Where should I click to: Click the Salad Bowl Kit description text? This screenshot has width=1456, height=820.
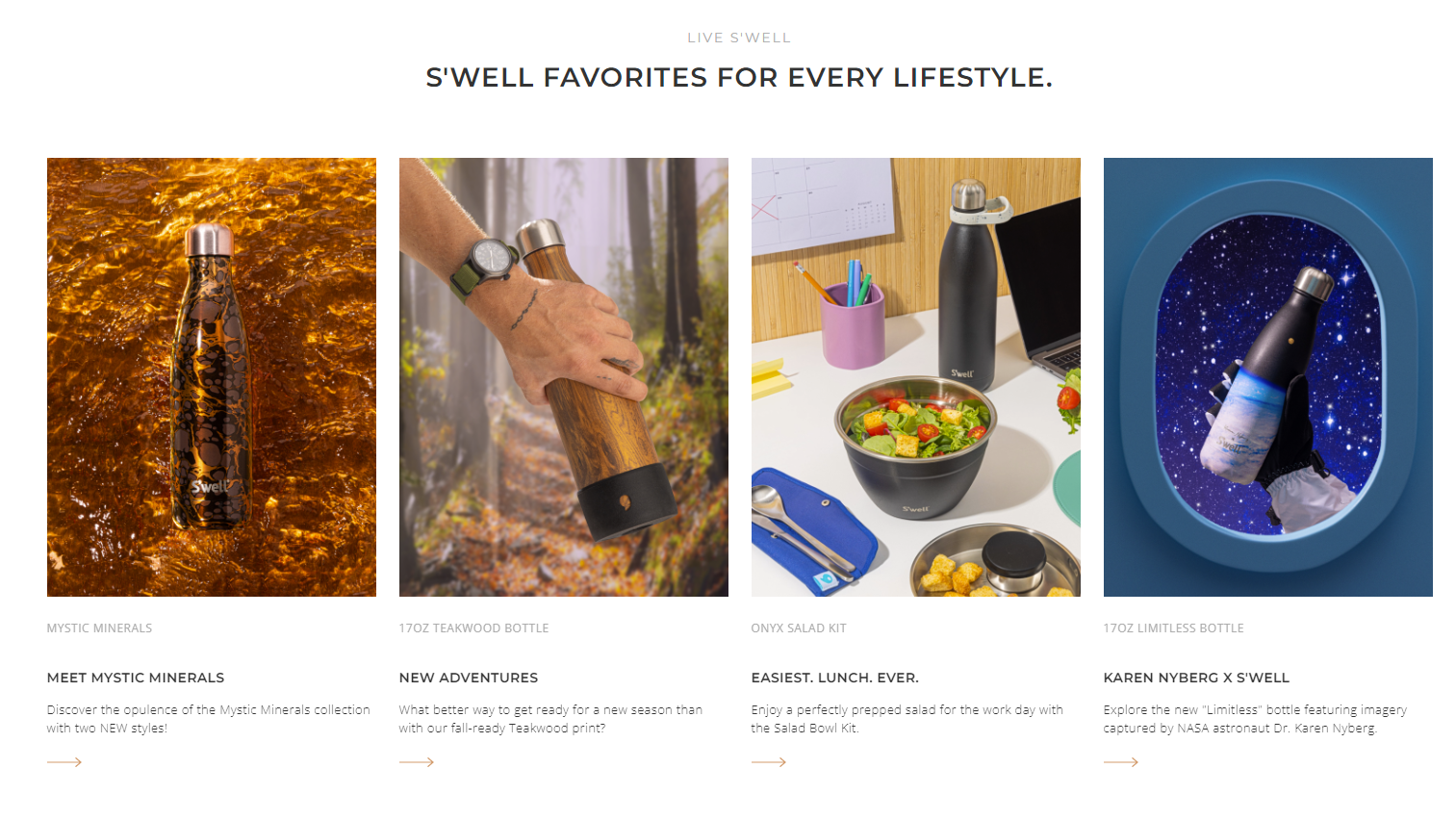[907, 719]
